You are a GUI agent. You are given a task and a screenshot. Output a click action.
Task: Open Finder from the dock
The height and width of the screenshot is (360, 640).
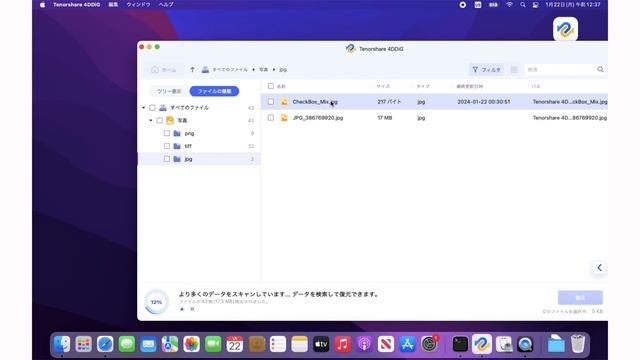pos(62,344)
